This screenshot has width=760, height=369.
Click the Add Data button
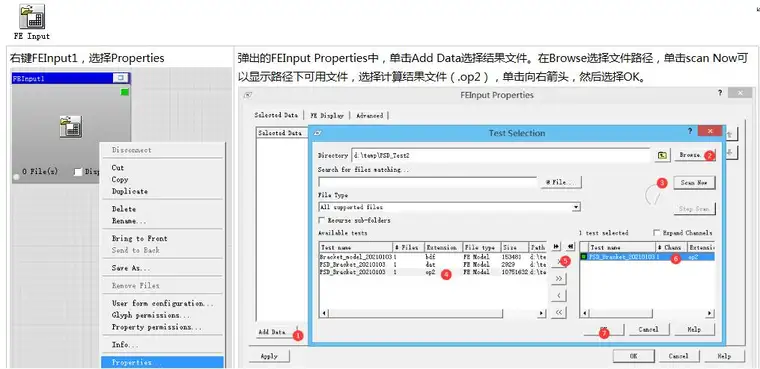pyautogui.click(x=277, y=332)
